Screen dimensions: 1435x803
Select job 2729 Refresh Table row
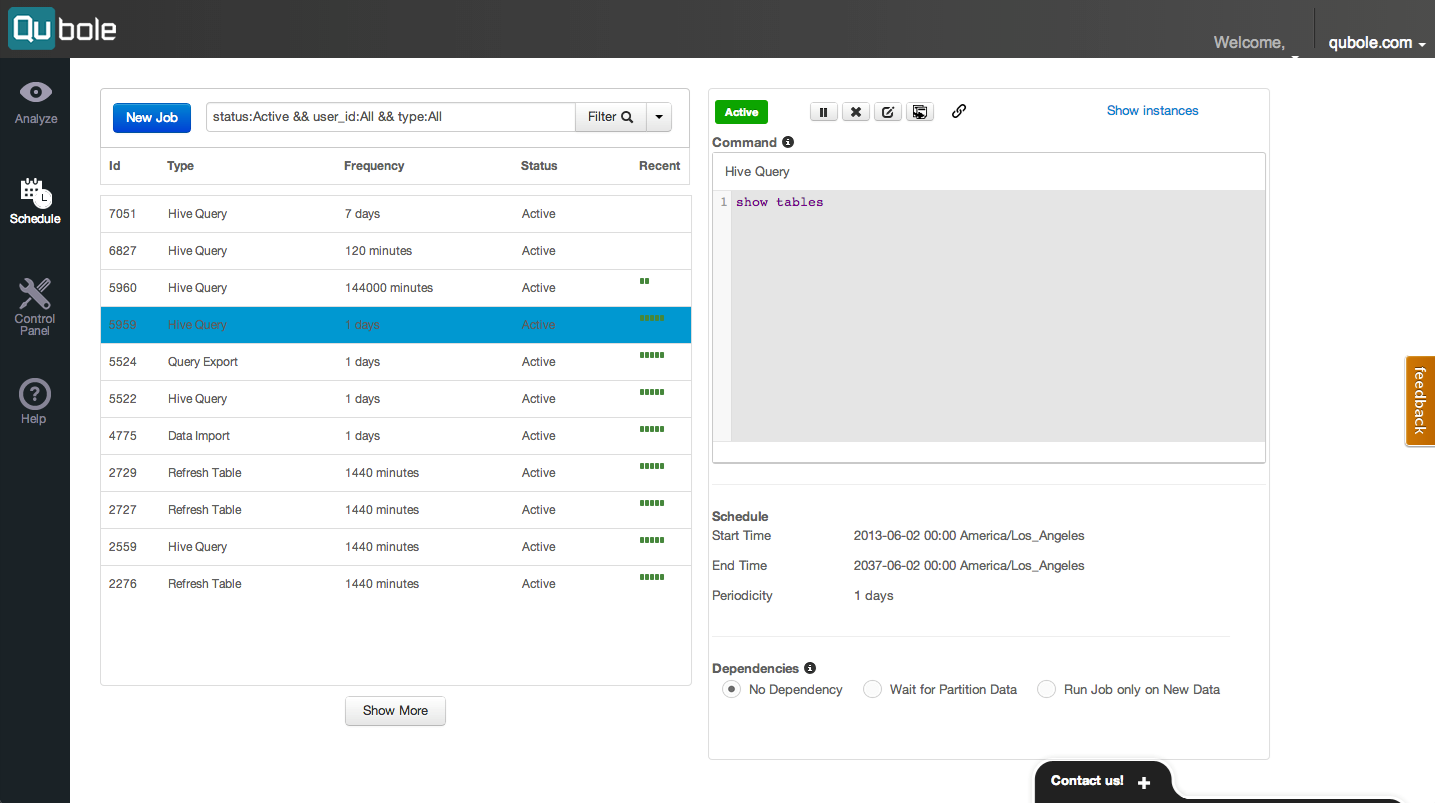(x=396, y=473)
